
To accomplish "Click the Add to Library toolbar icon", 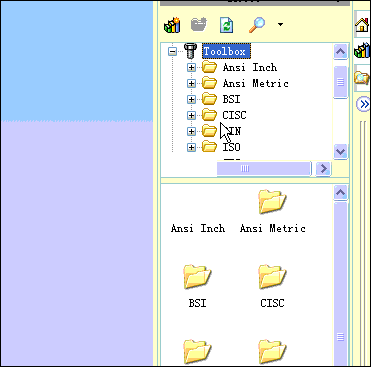I will (x=172, y=25).
